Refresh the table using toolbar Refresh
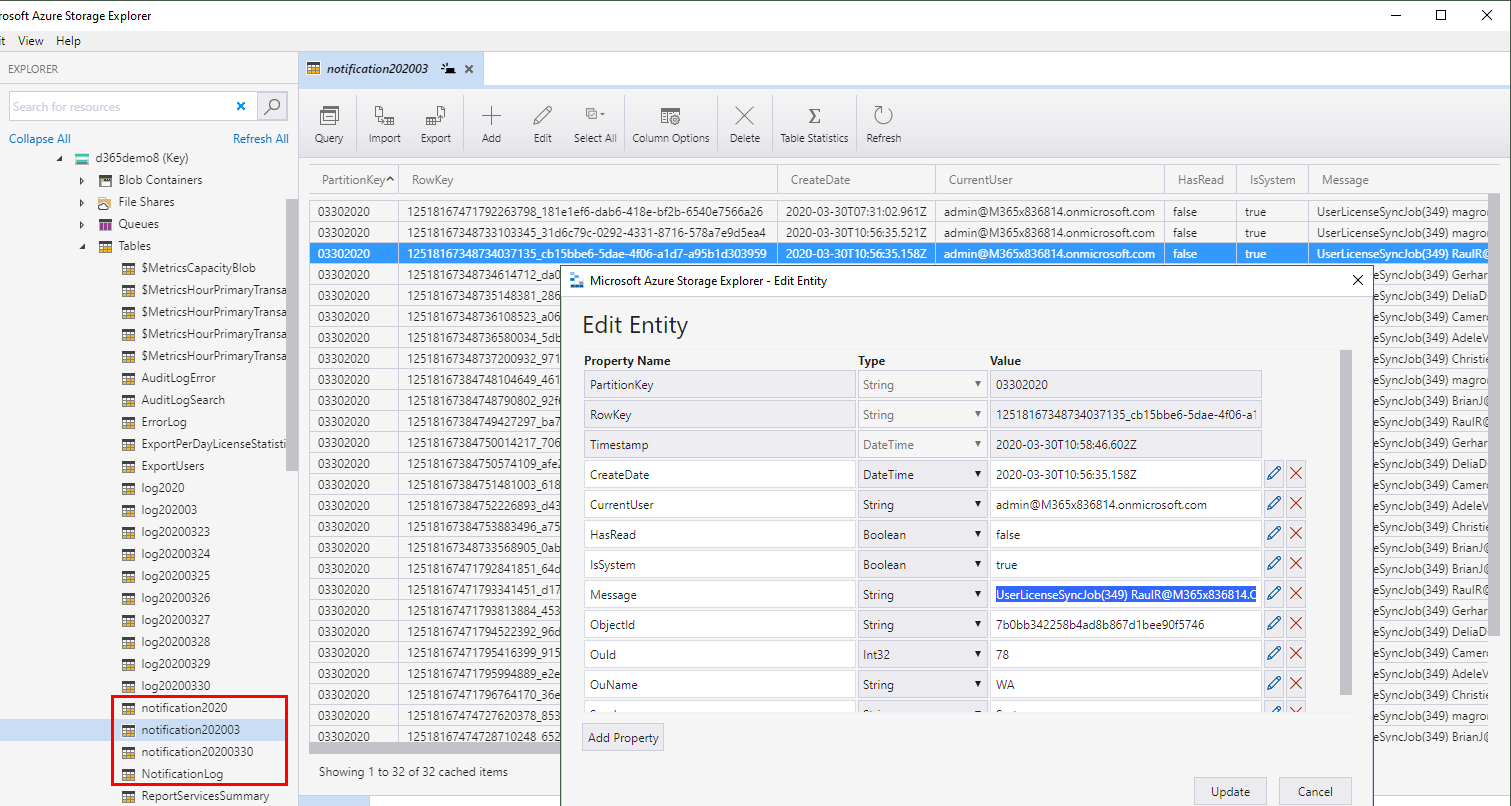This screenshot has width=1511, height=806. 883,124
